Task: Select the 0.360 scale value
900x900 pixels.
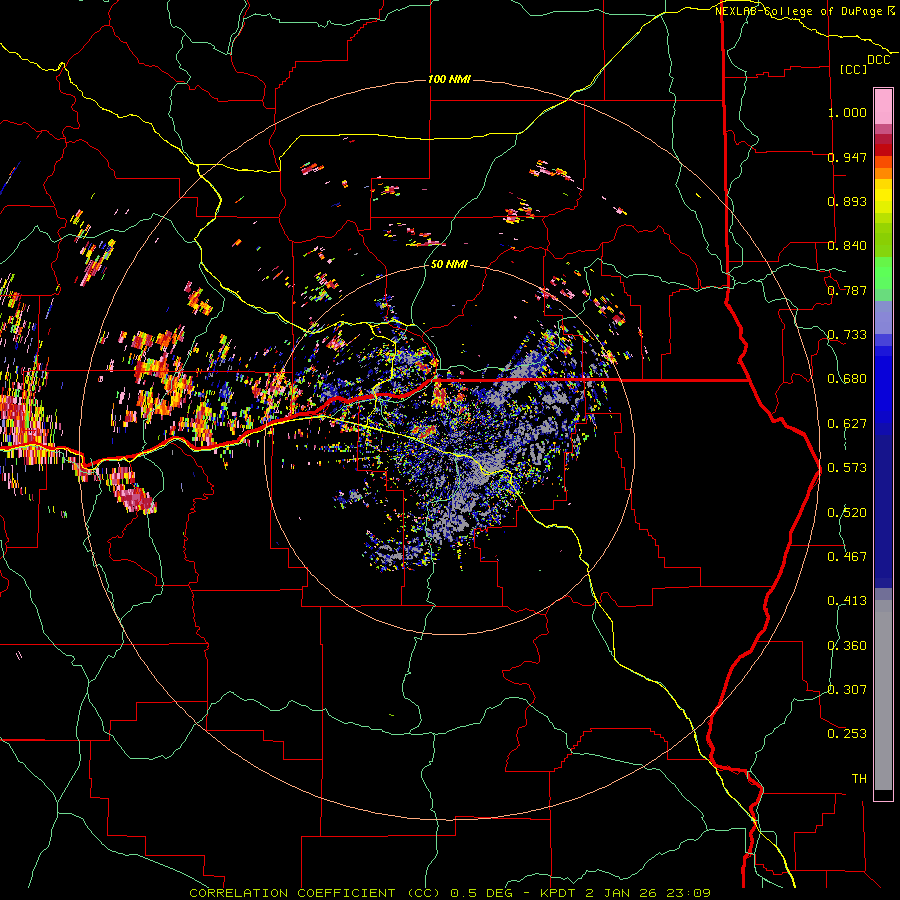Action: point(847,646)
